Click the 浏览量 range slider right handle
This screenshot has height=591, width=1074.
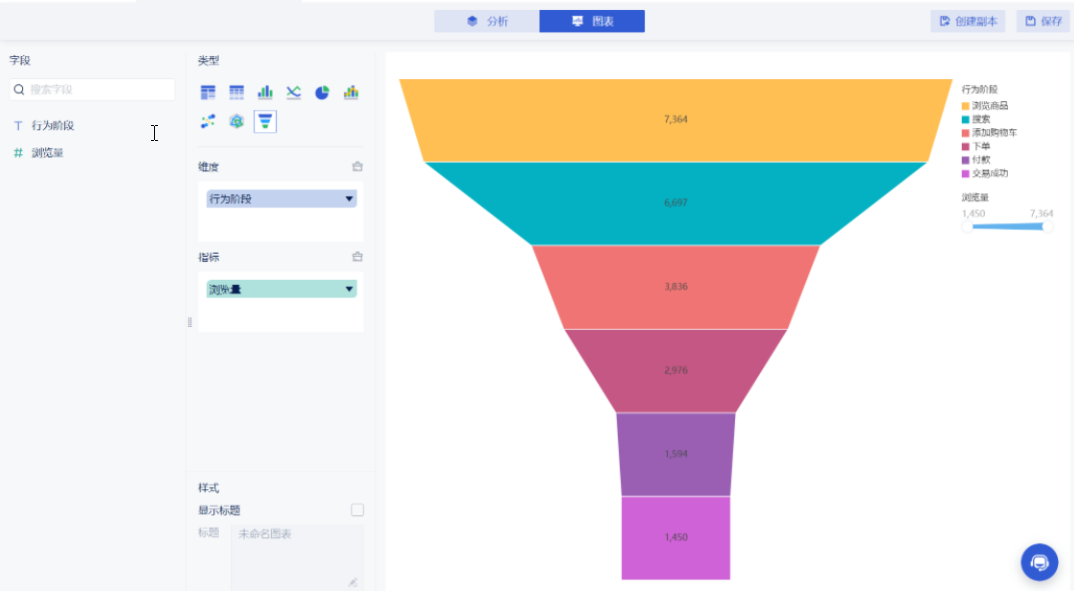tap(1046, 226)
